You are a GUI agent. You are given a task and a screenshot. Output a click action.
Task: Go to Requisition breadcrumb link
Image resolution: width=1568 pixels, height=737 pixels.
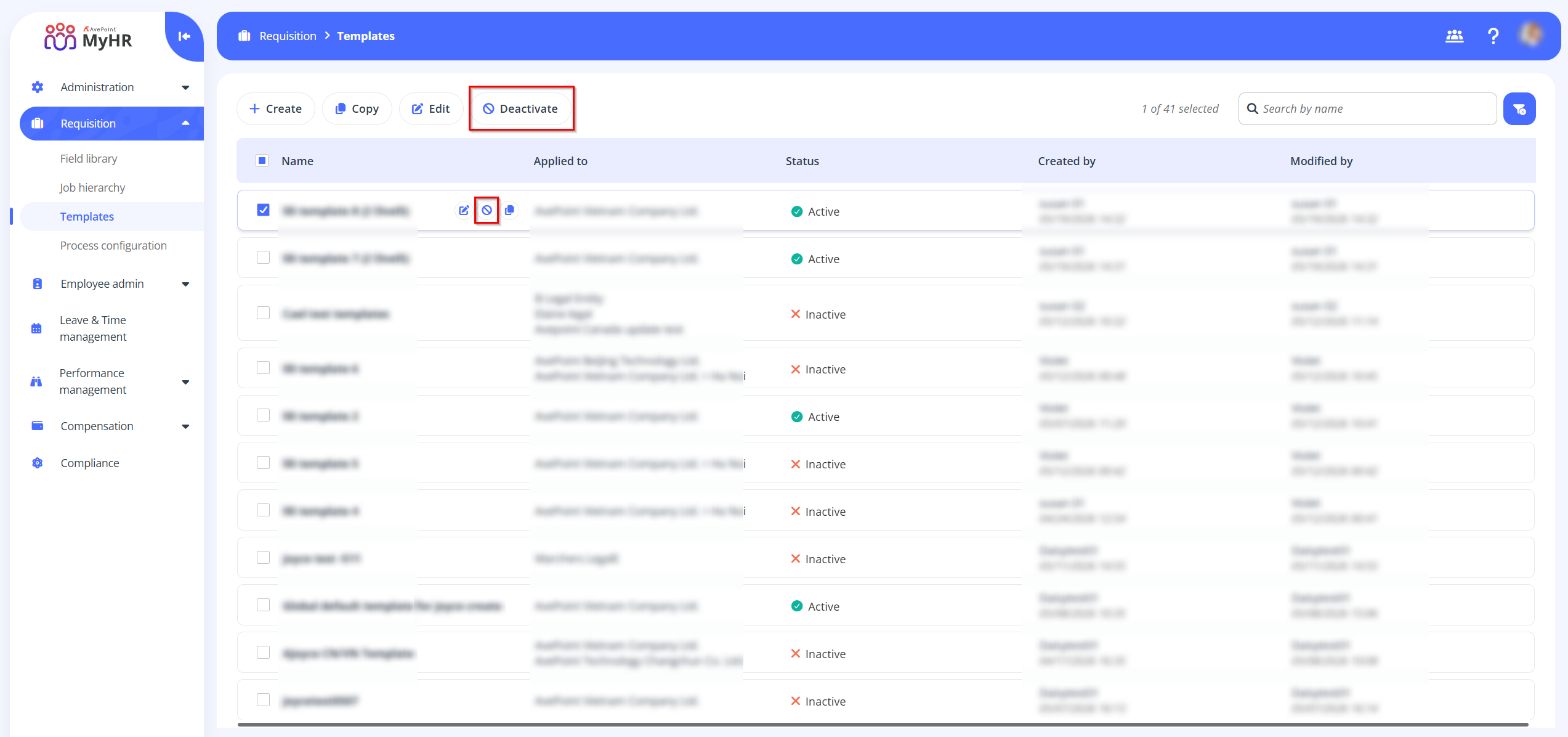tap(288, 36)
